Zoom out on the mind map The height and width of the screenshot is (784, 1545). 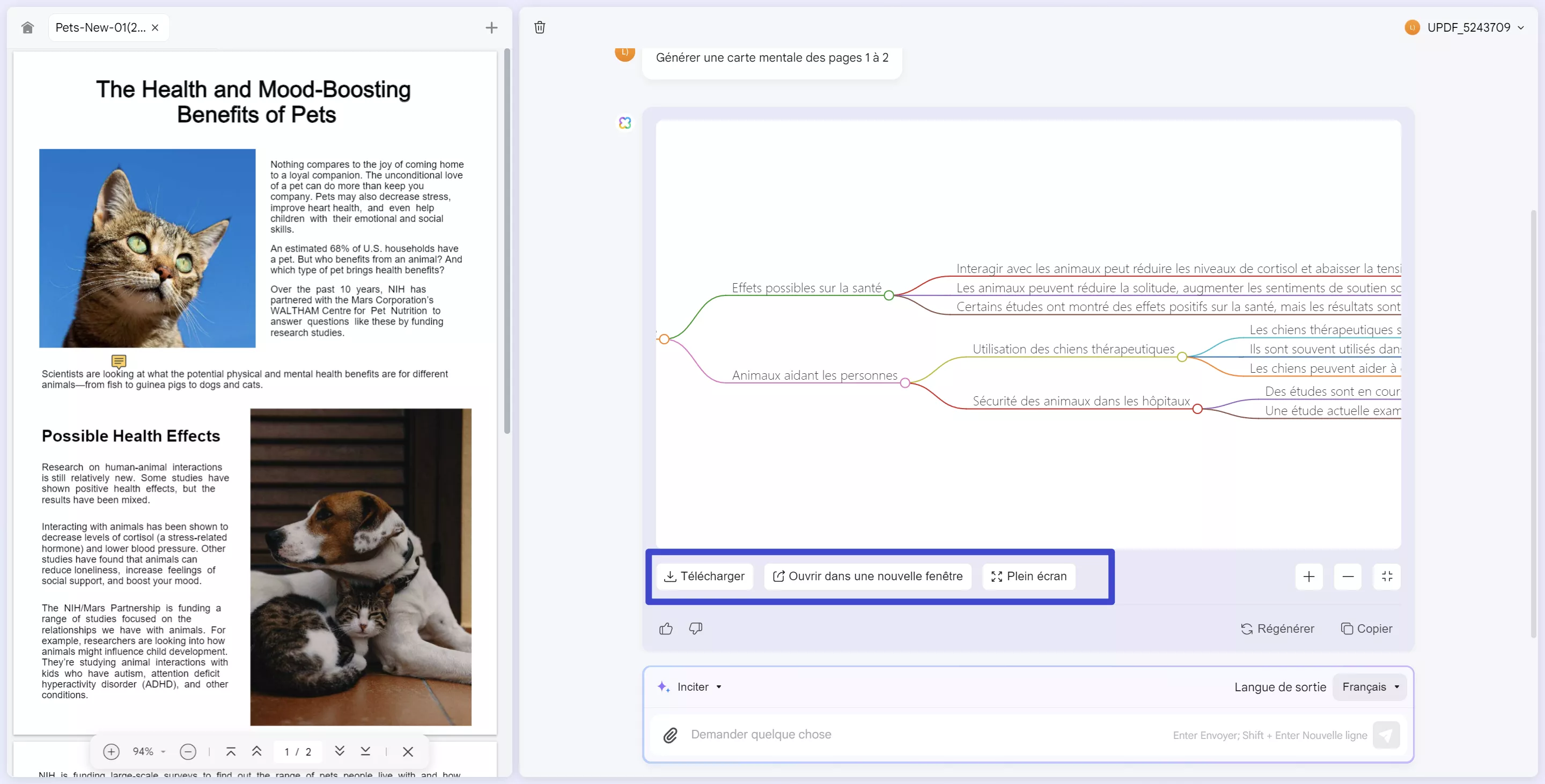pyautogui.click(x=1348, y=576)
